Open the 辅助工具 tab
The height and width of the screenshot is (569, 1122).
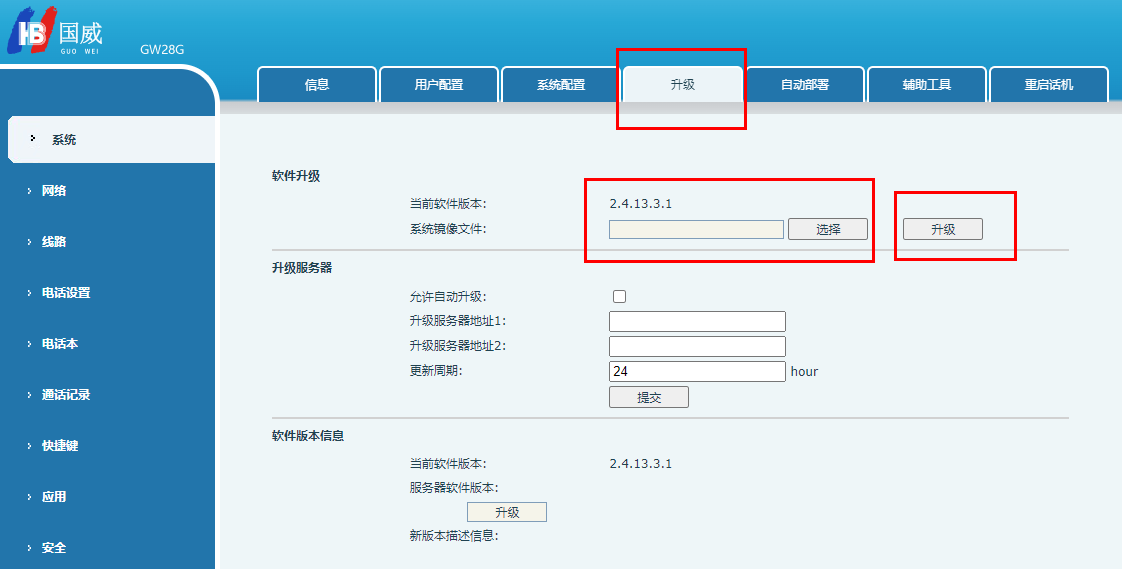tap(927, 84)
